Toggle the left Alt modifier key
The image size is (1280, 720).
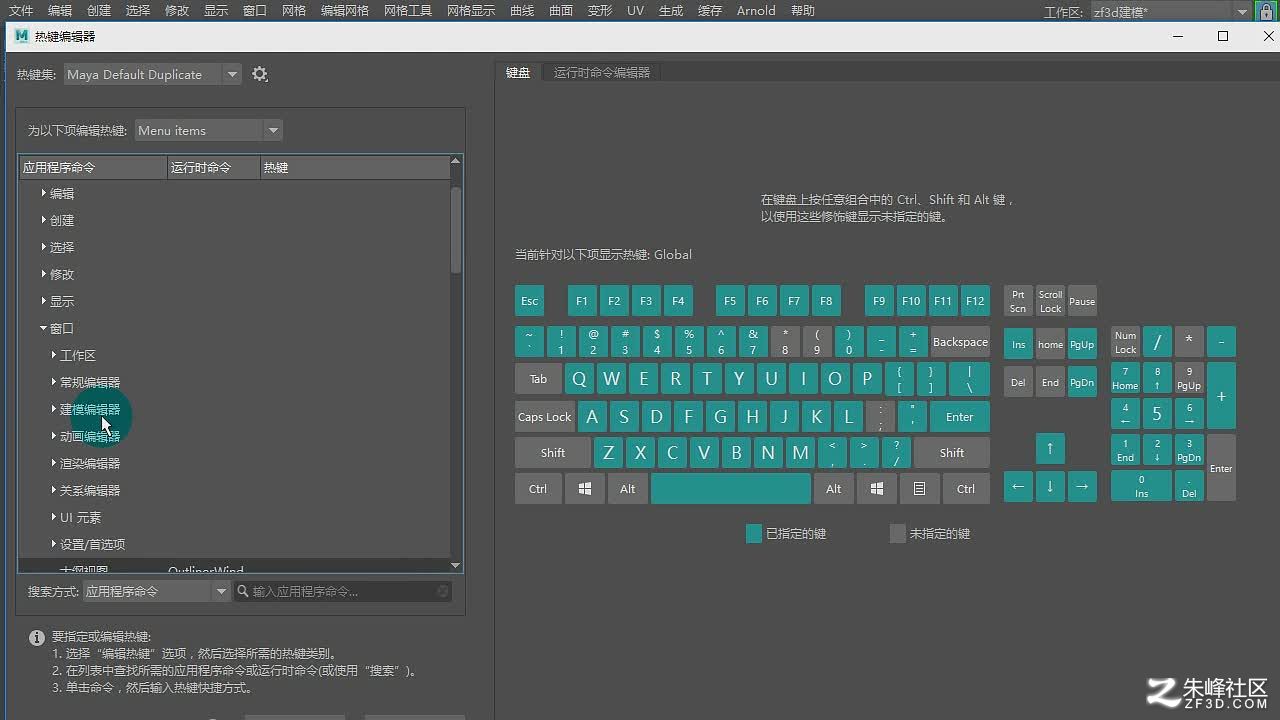628,489
